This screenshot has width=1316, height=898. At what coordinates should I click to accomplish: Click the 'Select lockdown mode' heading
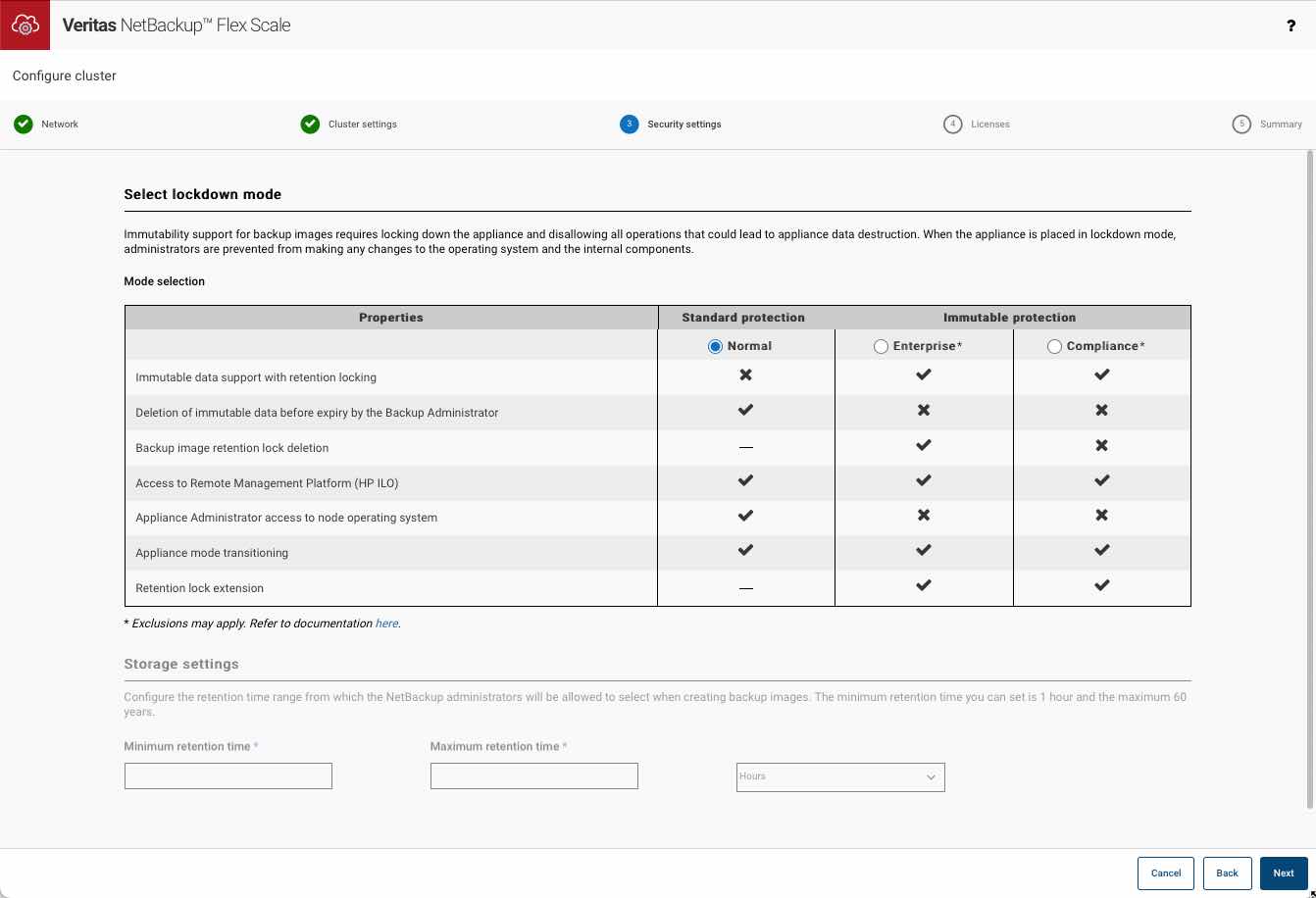click(x=203, y=194)
